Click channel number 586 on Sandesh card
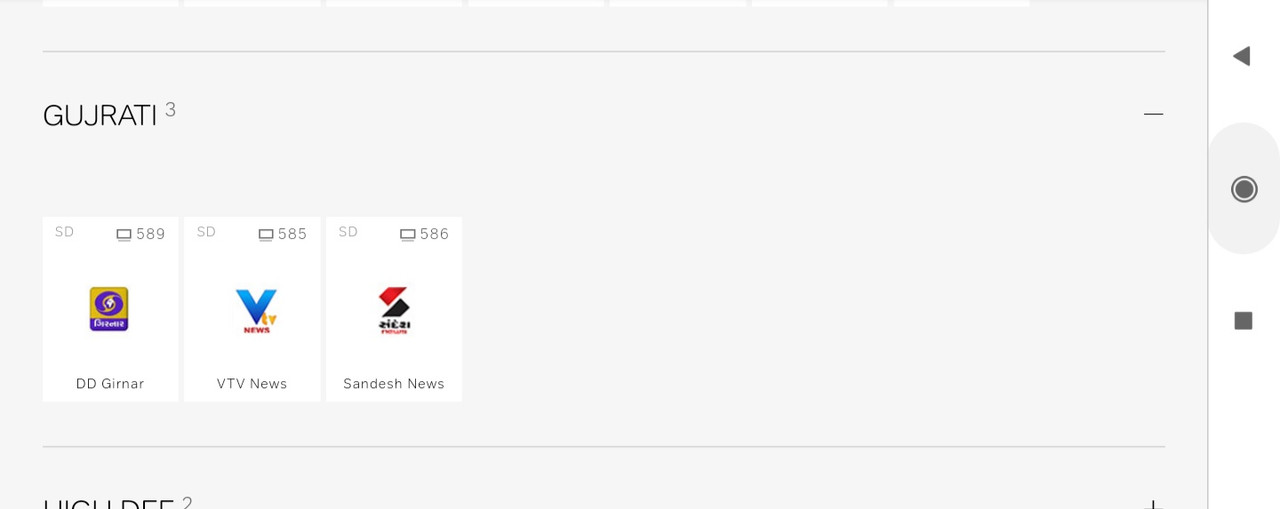Screen dimensions: 1280x509 (434, 234)
